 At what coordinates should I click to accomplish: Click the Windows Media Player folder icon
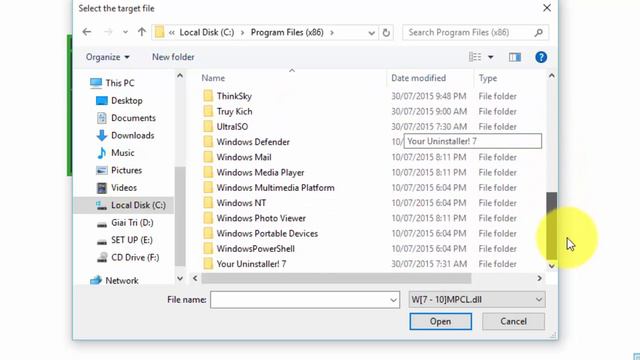pyautogui.click(x=208, y=172)
